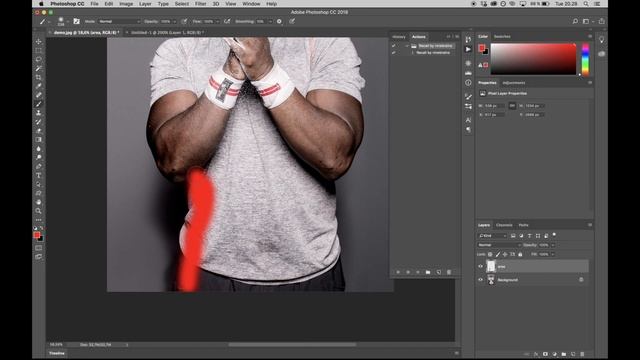Select the Gradient tool
Screen dimensions: 640x360
(x=38, y=140)
